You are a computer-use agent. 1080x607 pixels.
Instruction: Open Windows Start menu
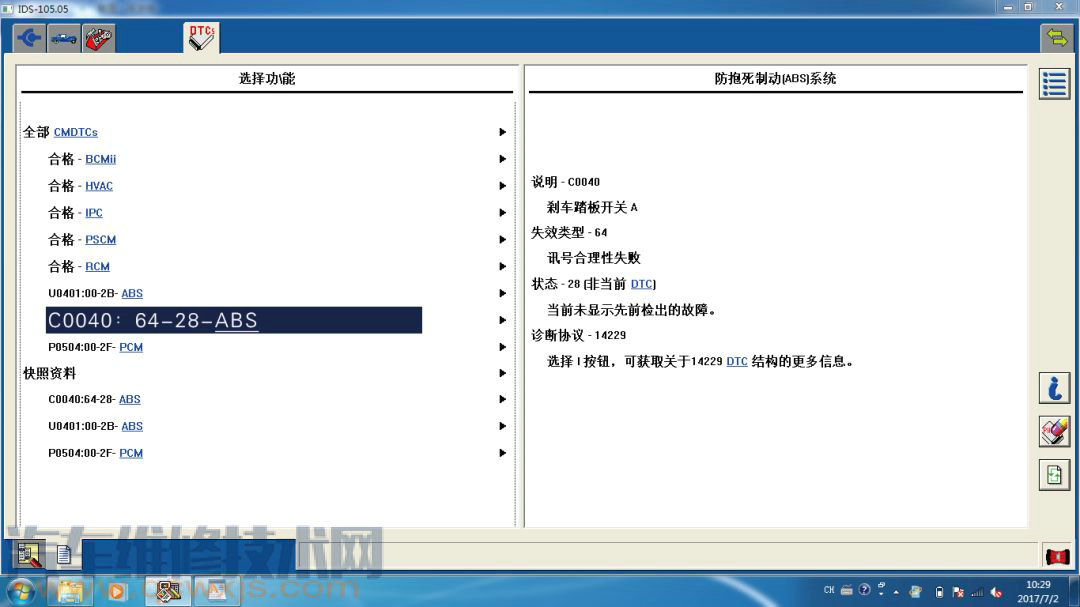(20, 591)
